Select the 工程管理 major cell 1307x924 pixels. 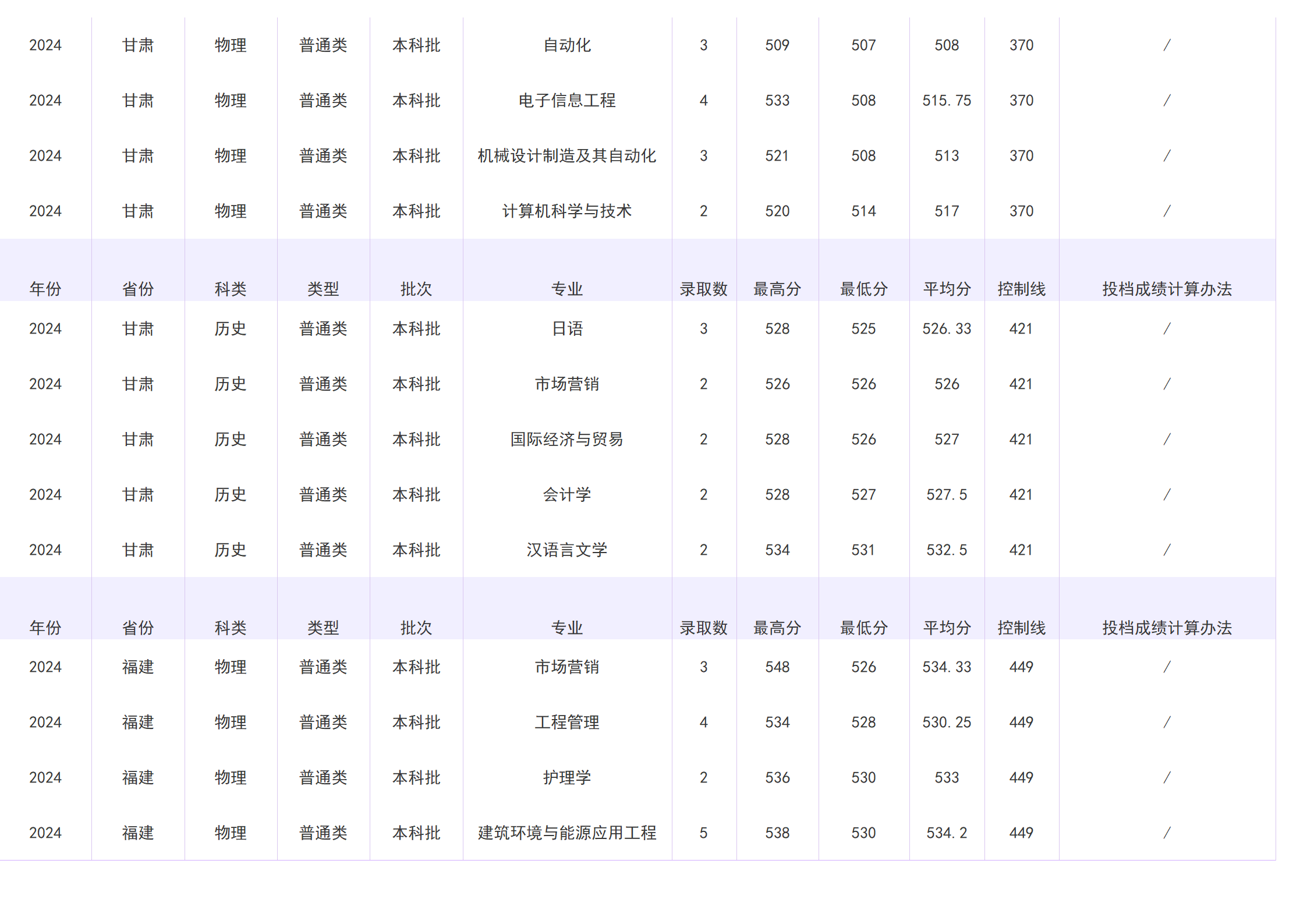[x=567, y=723]
